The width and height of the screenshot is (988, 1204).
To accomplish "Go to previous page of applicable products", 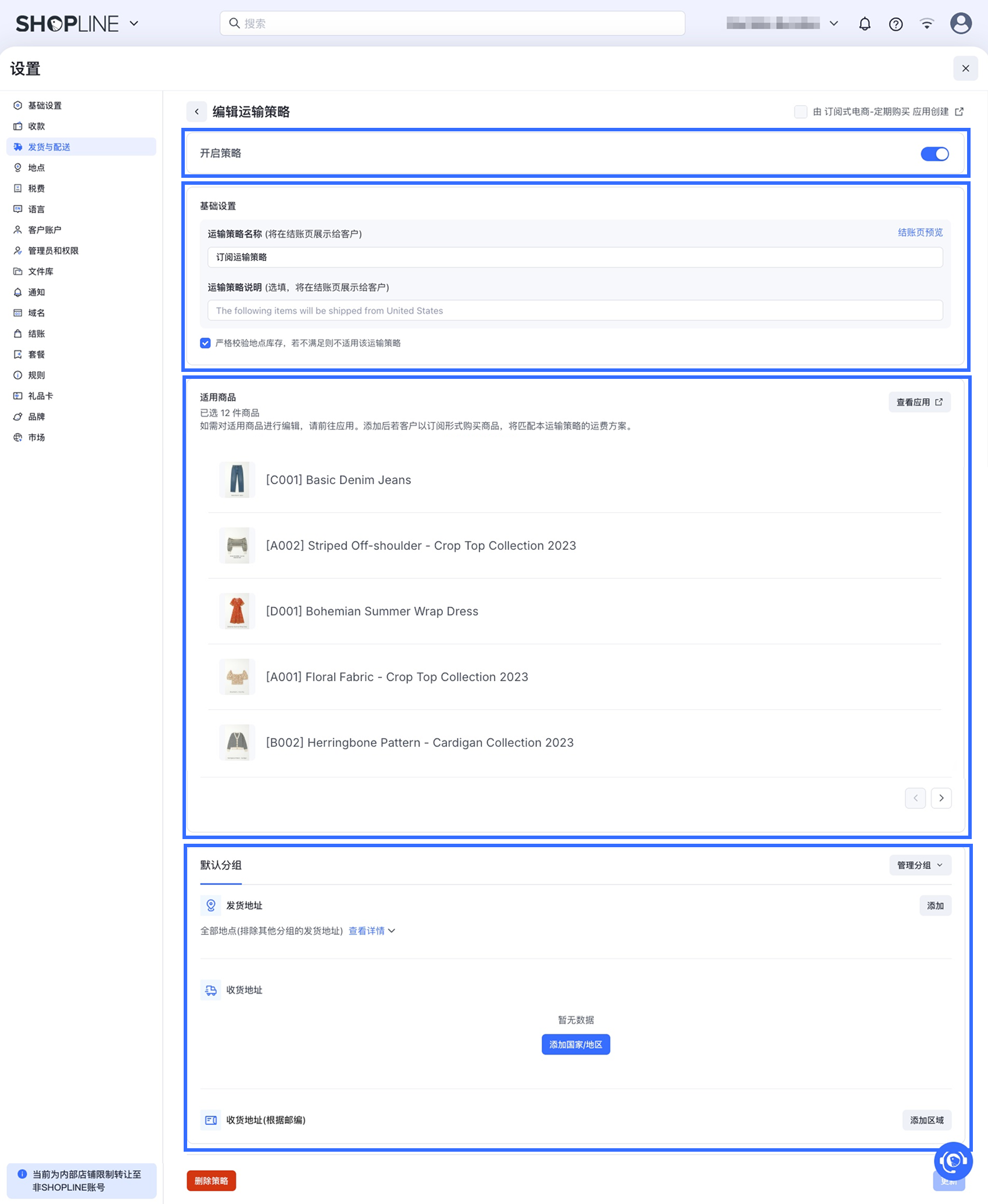I will (915, 798).
